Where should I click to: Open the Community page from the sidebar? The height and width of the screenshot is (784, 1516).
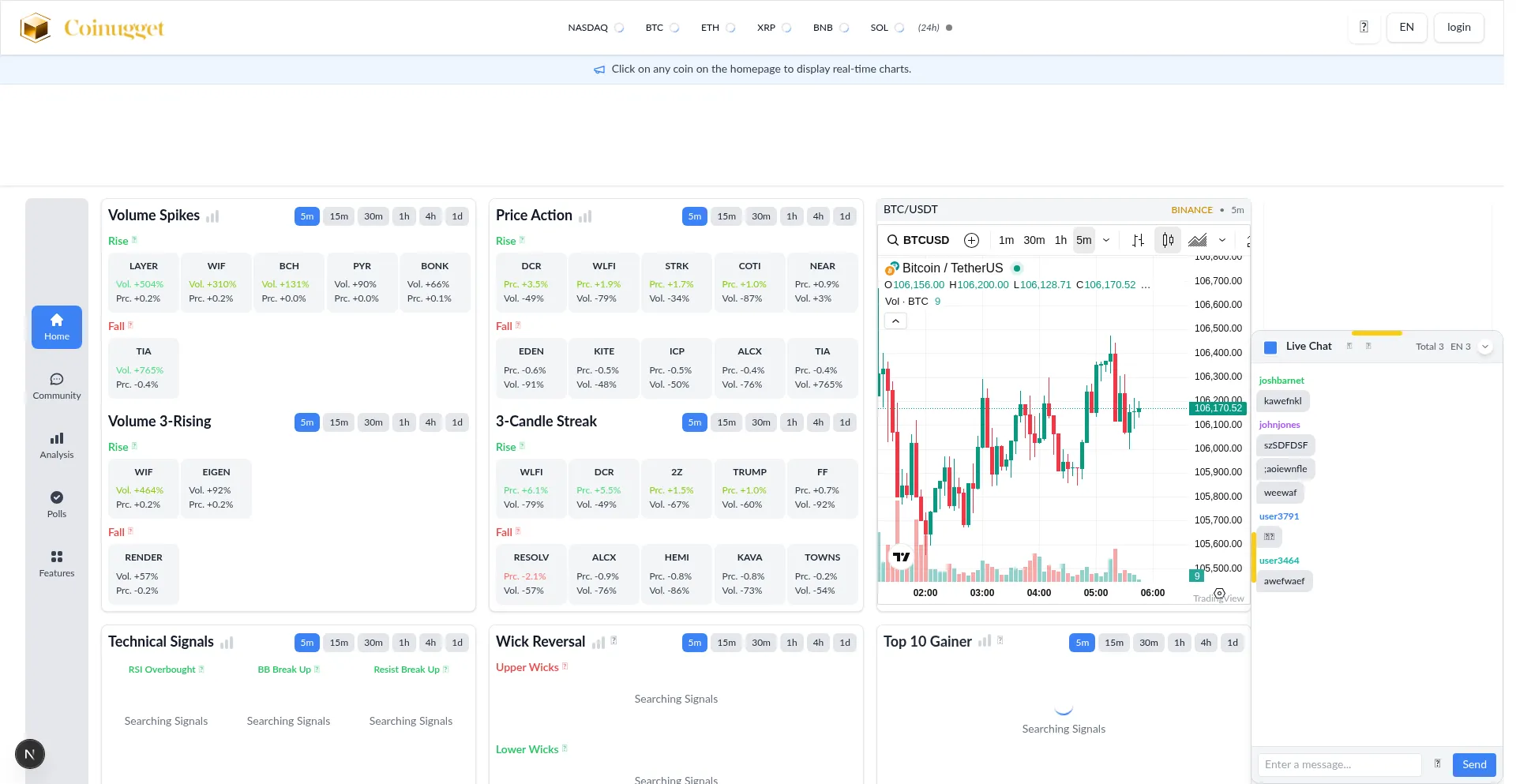(56, 386)
